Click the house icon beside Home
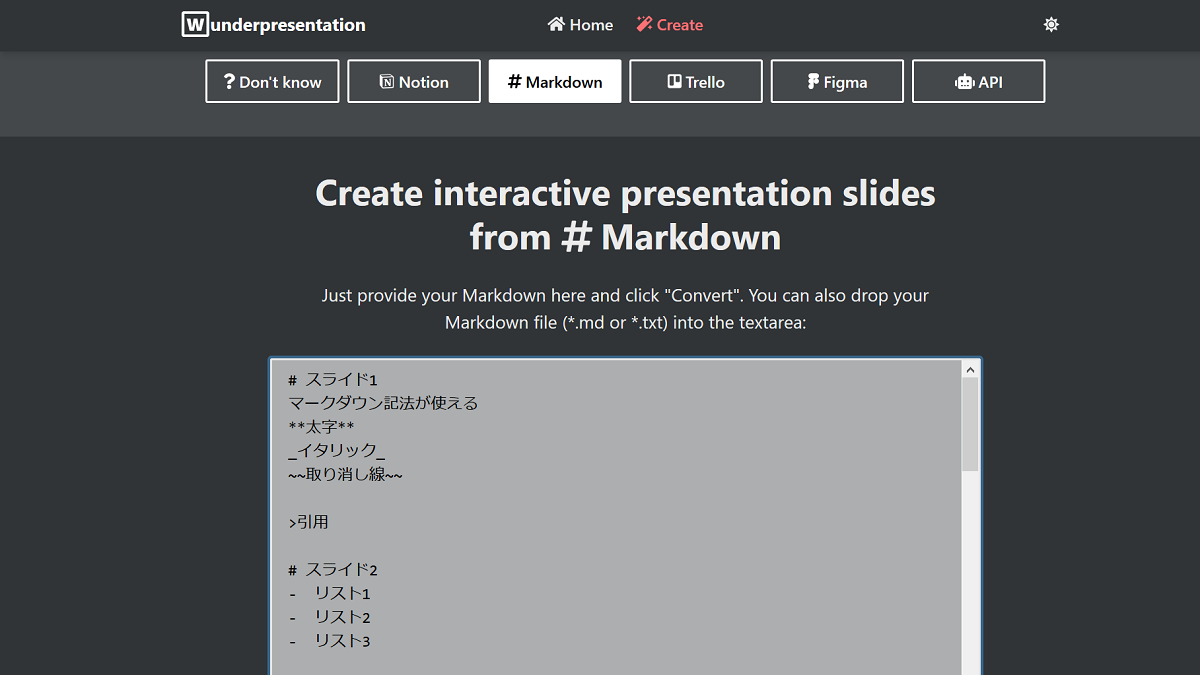 pos(556,24)
